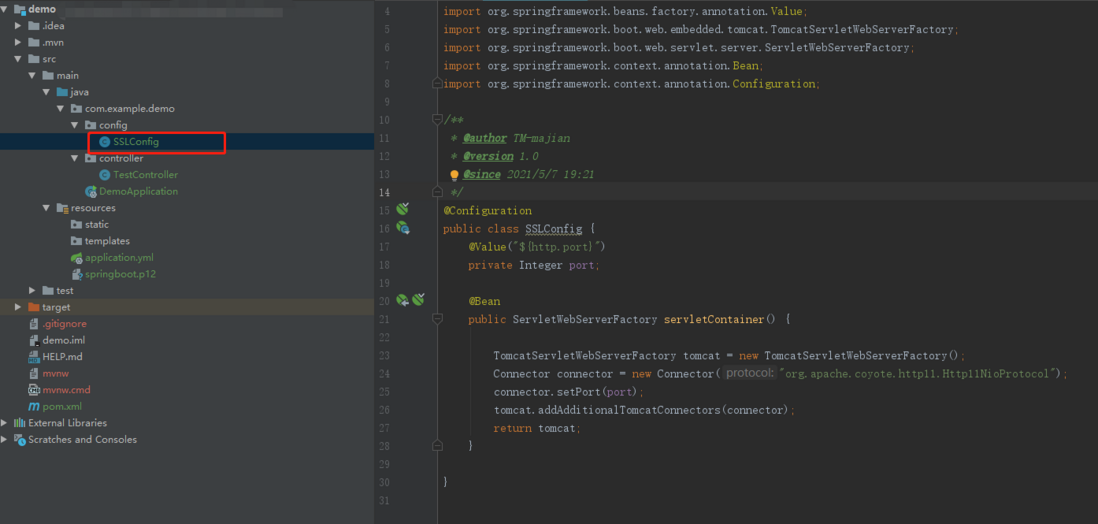
Task: Expand the .idea folder arrow
Action: click(x=18, y=26)
